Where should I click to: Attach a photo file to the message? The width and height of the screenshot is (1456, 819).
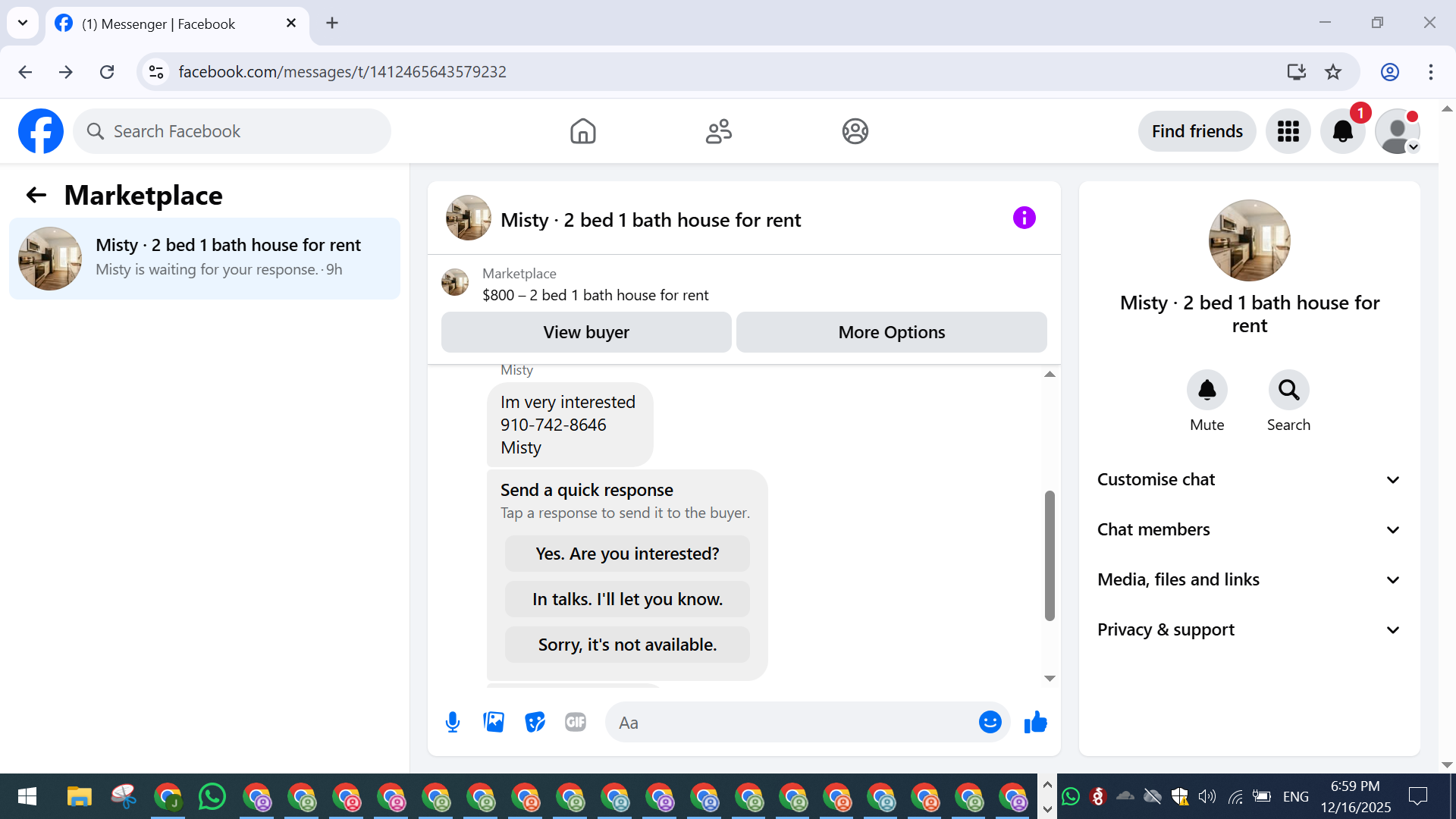pos(494,723)
